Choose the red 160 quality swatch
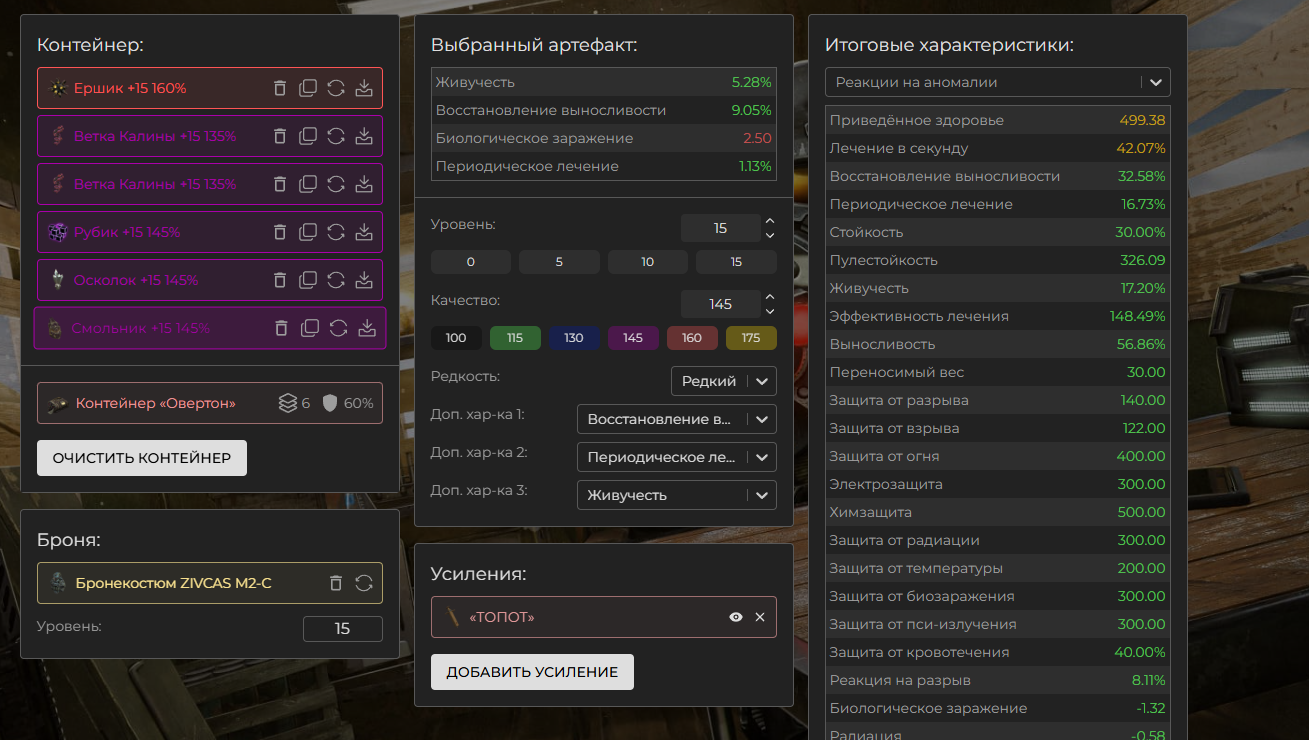This screenshot has height=740, width=1309. pyautogui.click(x=692, y=338)
